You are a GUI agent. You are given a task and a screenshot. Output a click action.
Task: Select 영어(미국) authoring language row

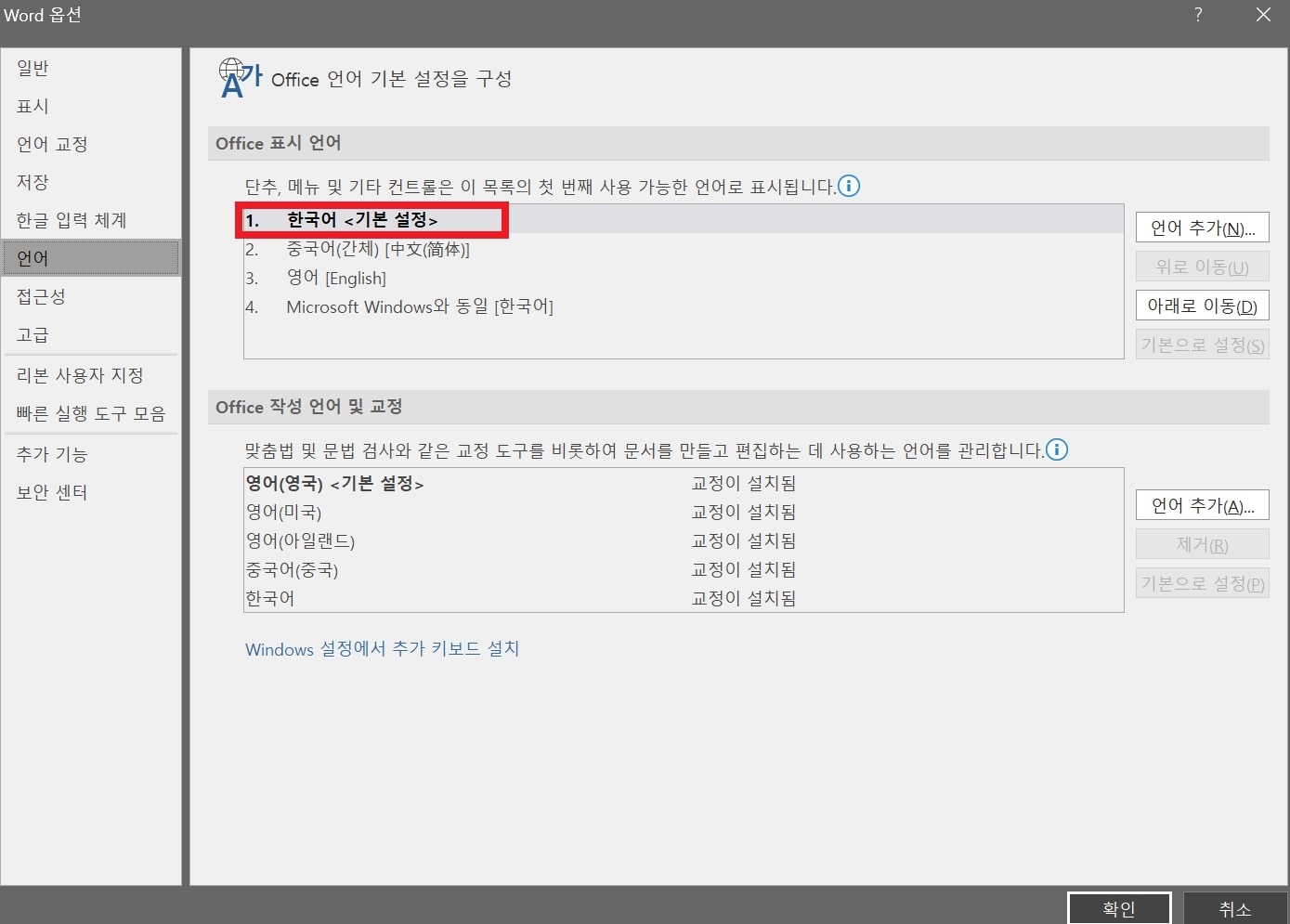coord(684,513)
